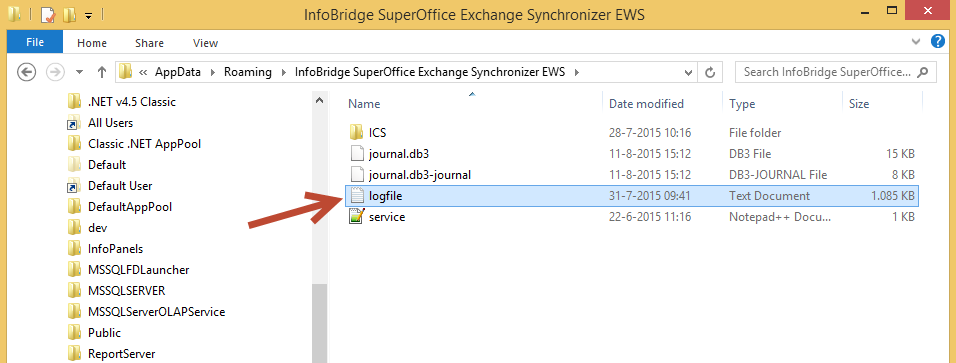Open Customize Quick Access Toolbar dropdown
The width and height of the screenshot is (956, 363).
tap(88, 15)
